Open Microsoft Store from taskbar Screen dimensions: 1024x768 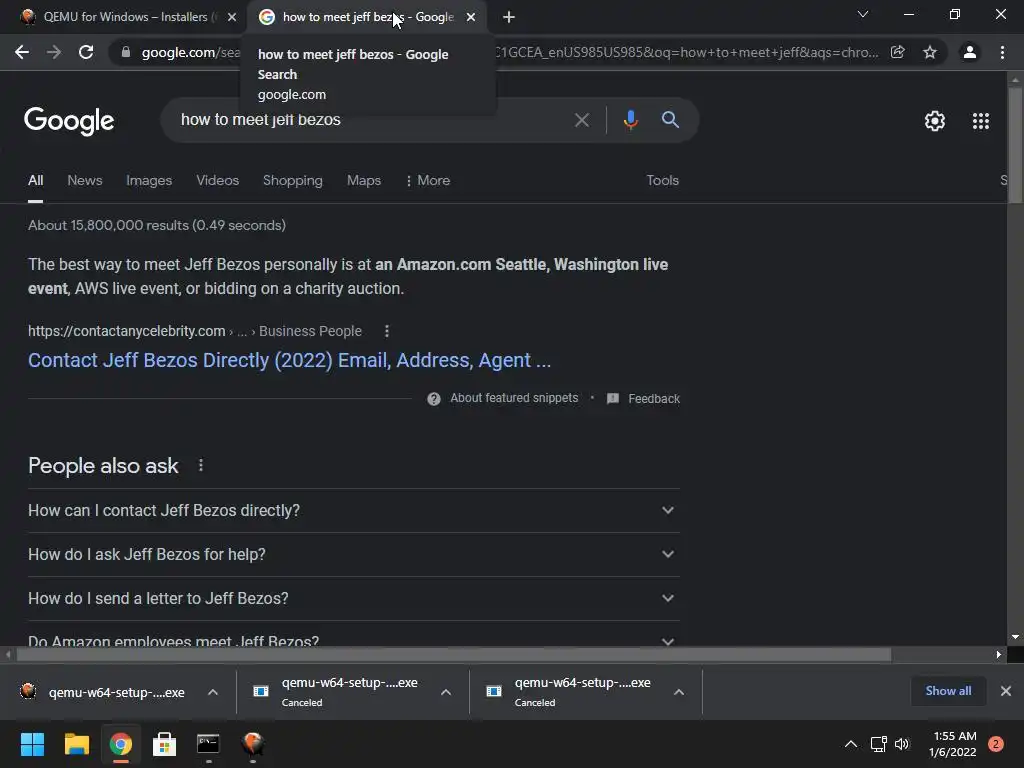[165, 744]
